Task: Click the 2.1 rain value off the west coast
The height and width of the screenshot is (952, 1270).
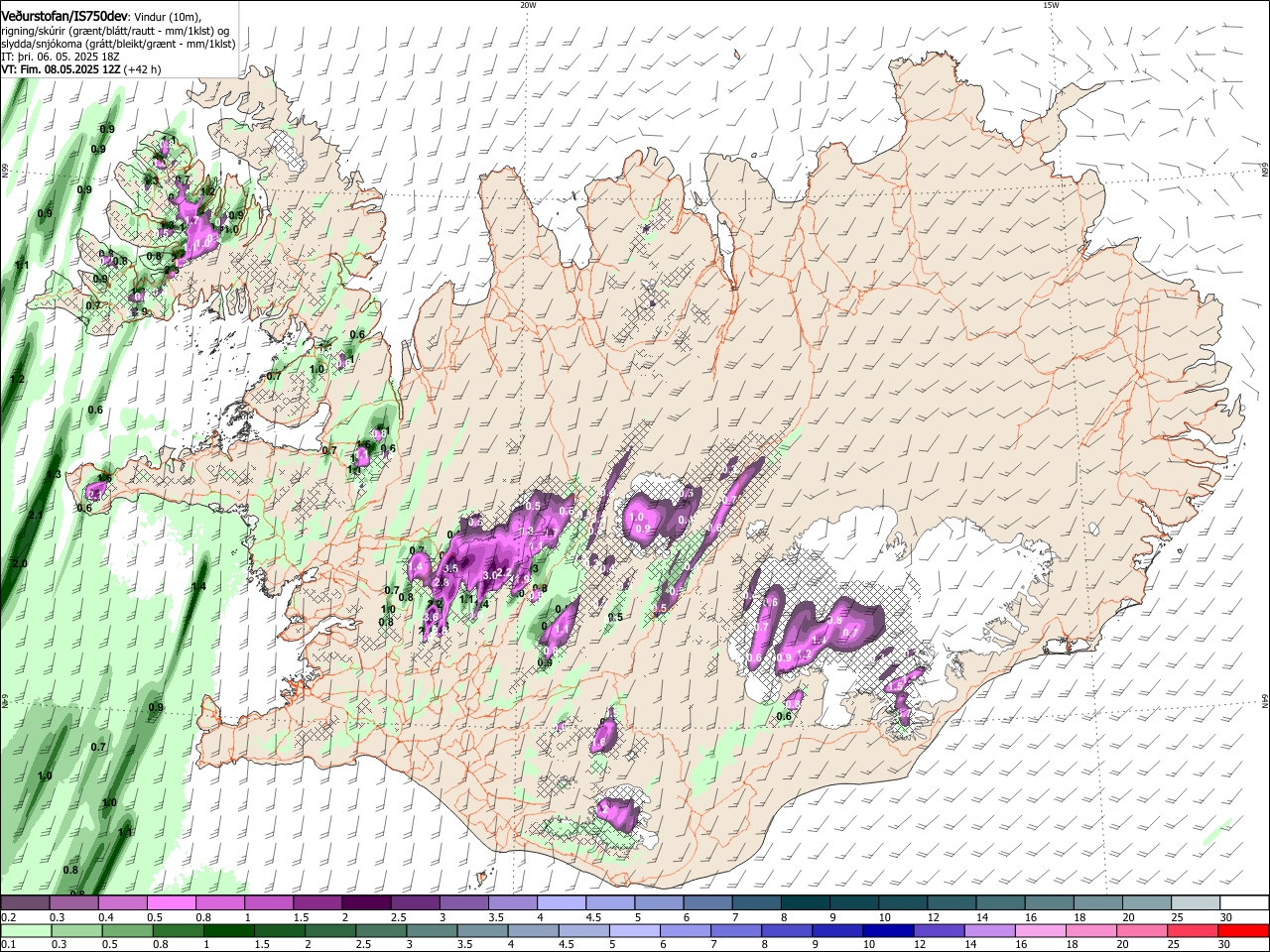Action: tap(35, 515)
